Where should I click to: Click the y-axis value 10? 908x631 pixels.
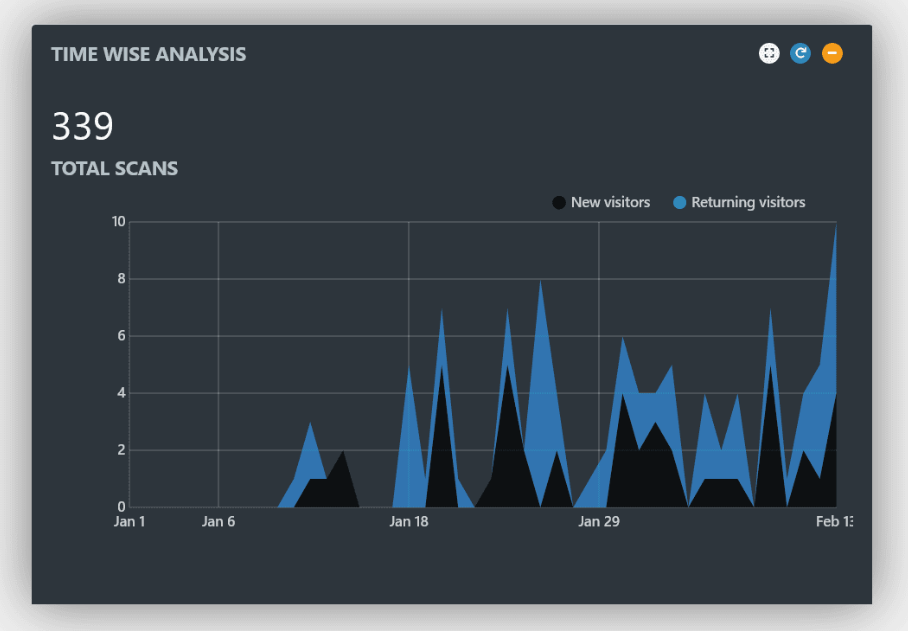click(x=118, y=222)
